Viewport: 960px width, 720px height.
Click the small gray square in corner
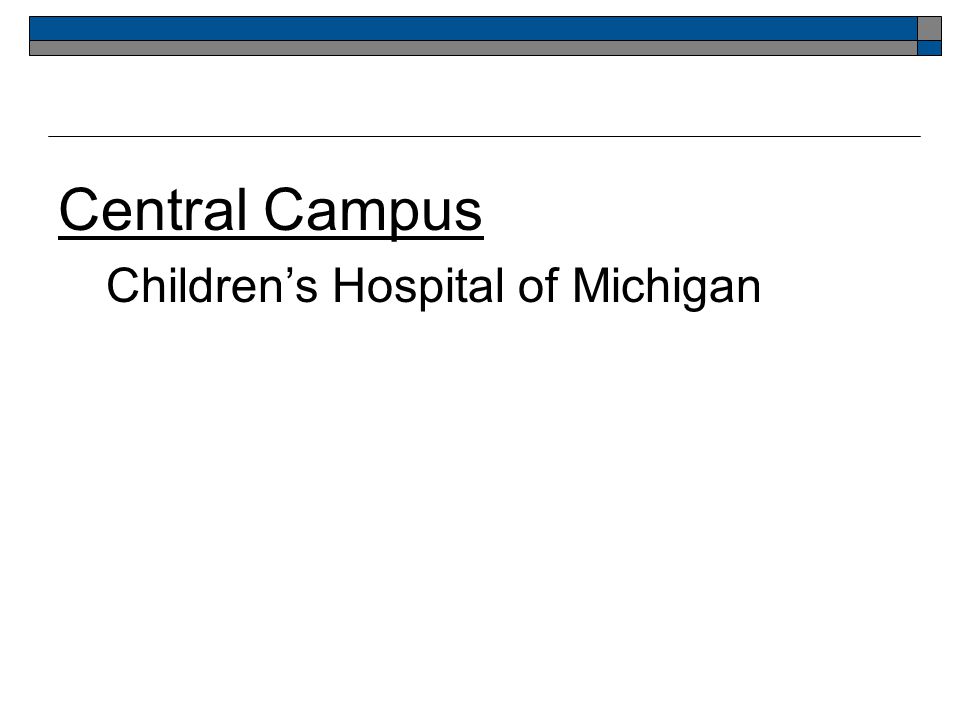(x=929, y=29)
